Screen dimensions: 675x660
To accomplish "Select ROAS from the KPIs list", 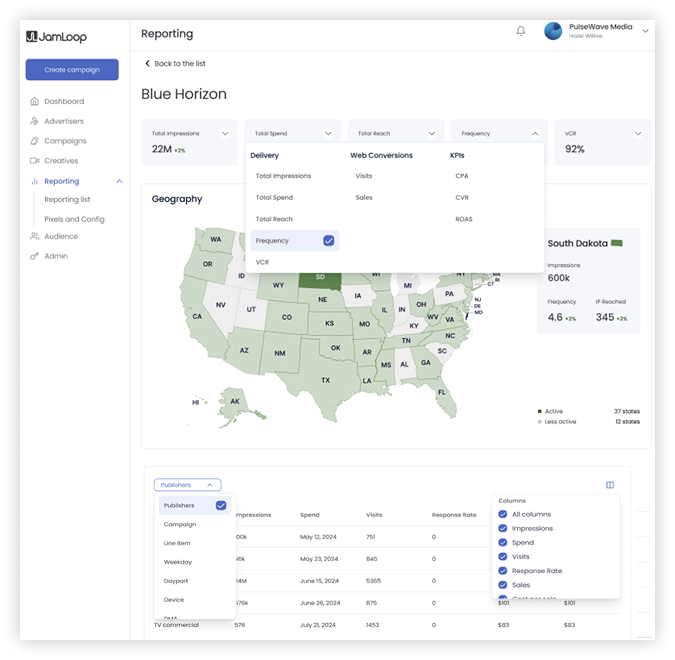I will pyautogui.click(x=464, y=219).
